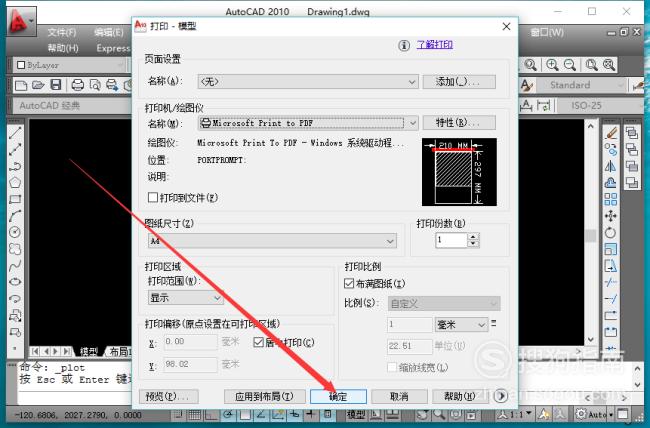Open the 窗口(W) menu

click(x=547, y=32)
